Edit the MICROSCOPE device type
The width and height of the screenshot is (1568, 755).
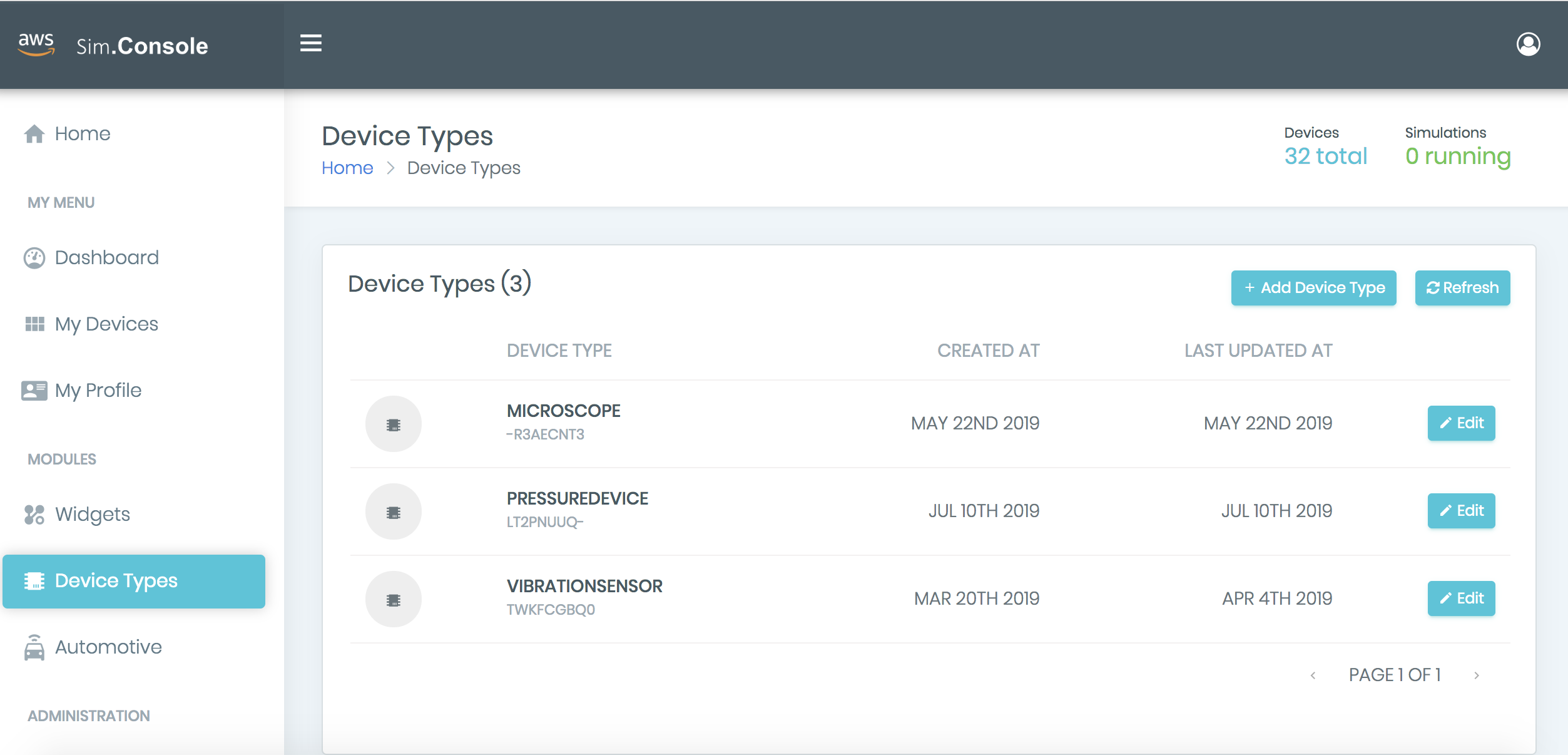[x=1462, y=423]
